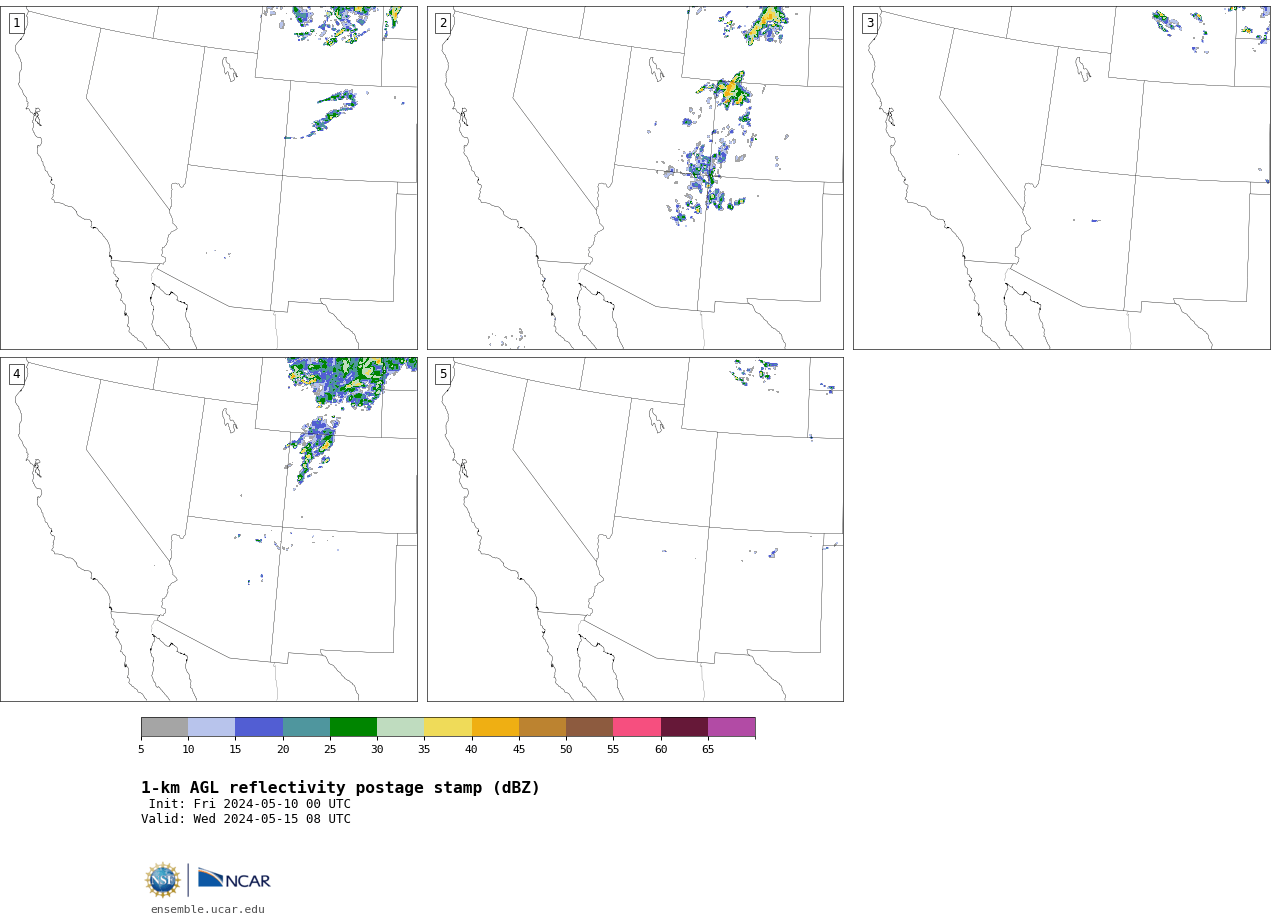Viewport: 1280px width, 920px height.
Task: Click the colorbar tick label 5
Action: tap(141, 749)
